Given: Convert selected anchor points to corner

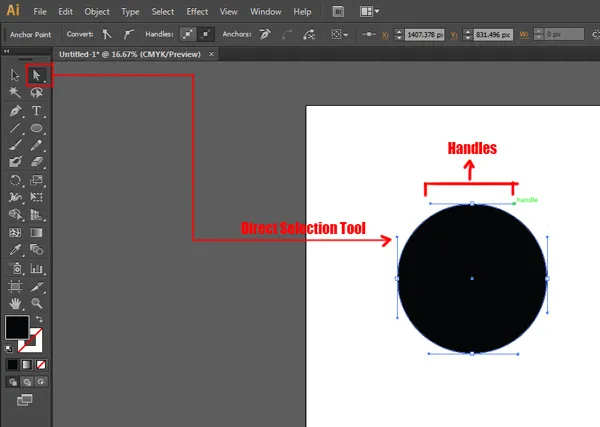Looking at the screenshot, I should click(x=108, y=34).
